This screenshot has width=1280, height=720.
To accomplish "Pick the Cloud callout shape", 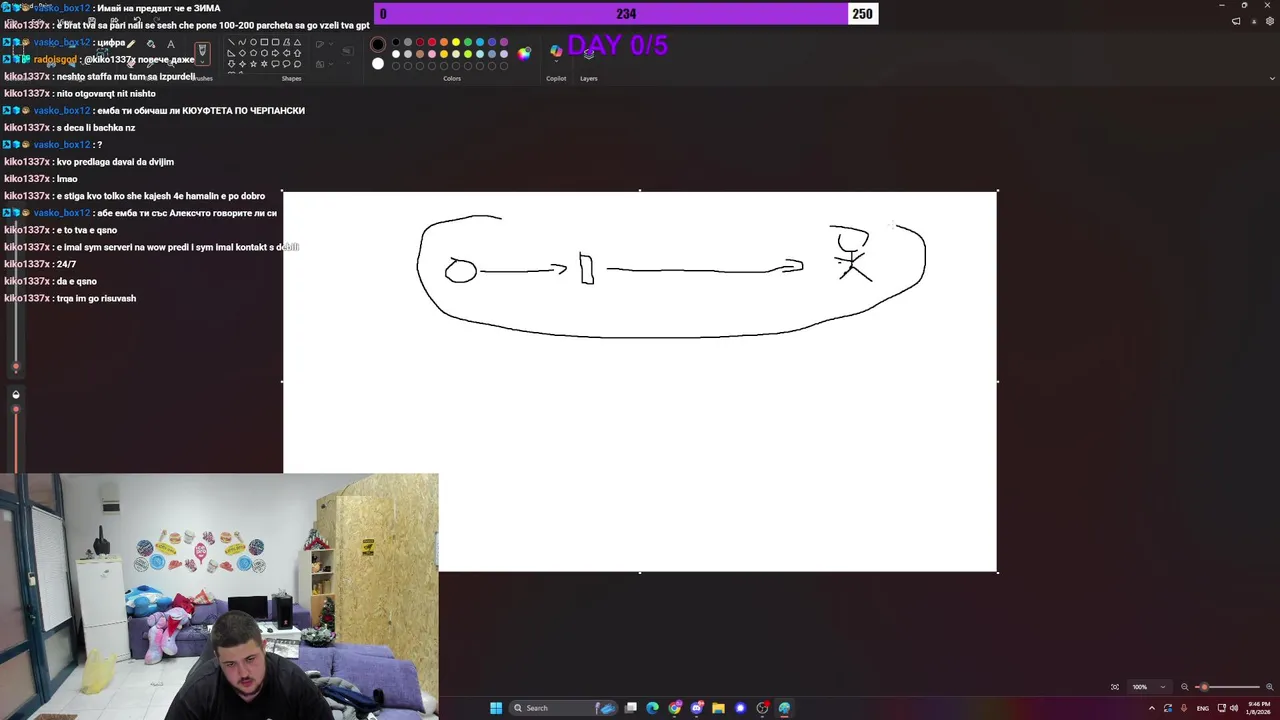I will click(297, 64).
